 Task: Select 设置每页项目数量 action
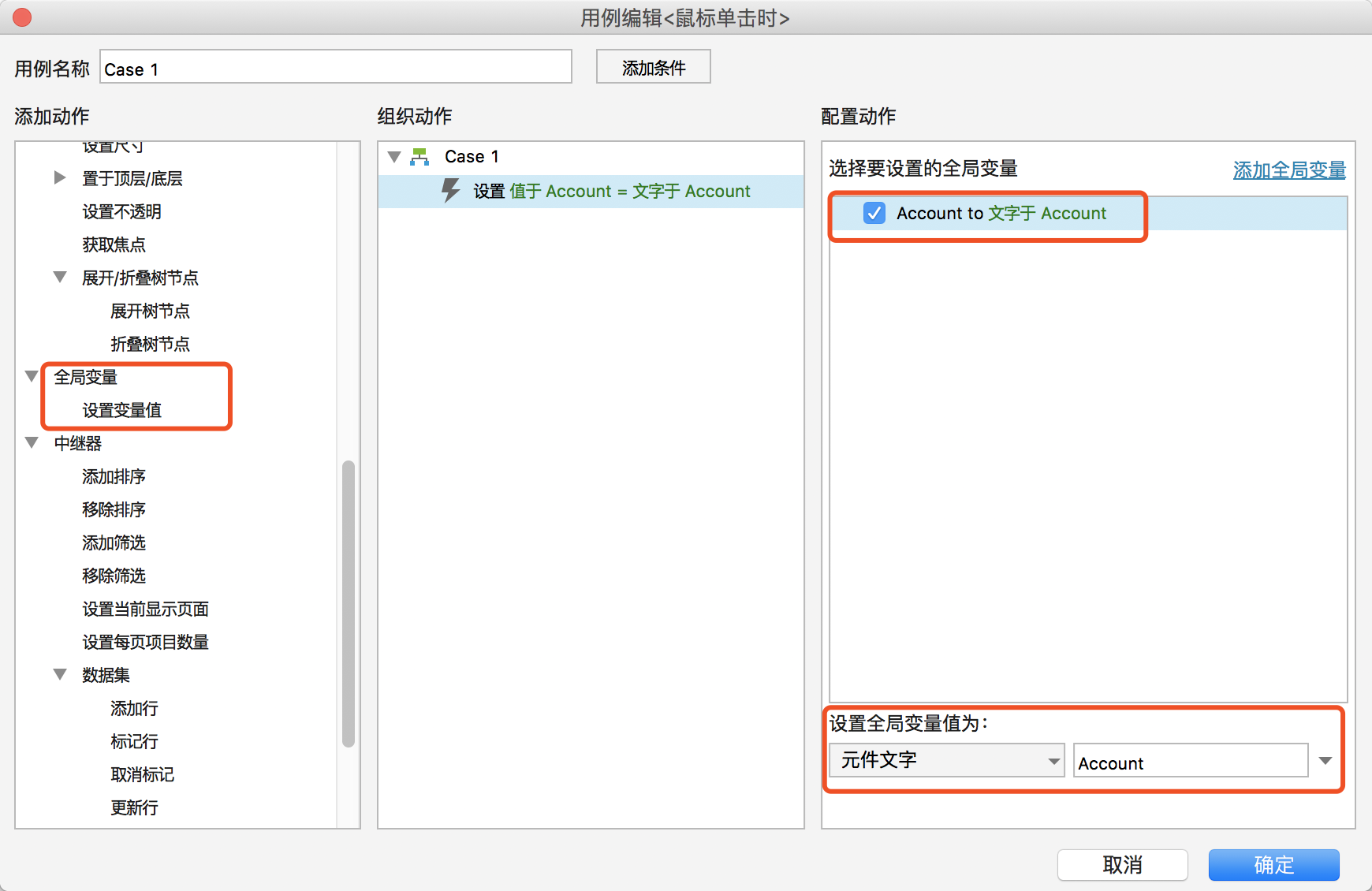145,642
